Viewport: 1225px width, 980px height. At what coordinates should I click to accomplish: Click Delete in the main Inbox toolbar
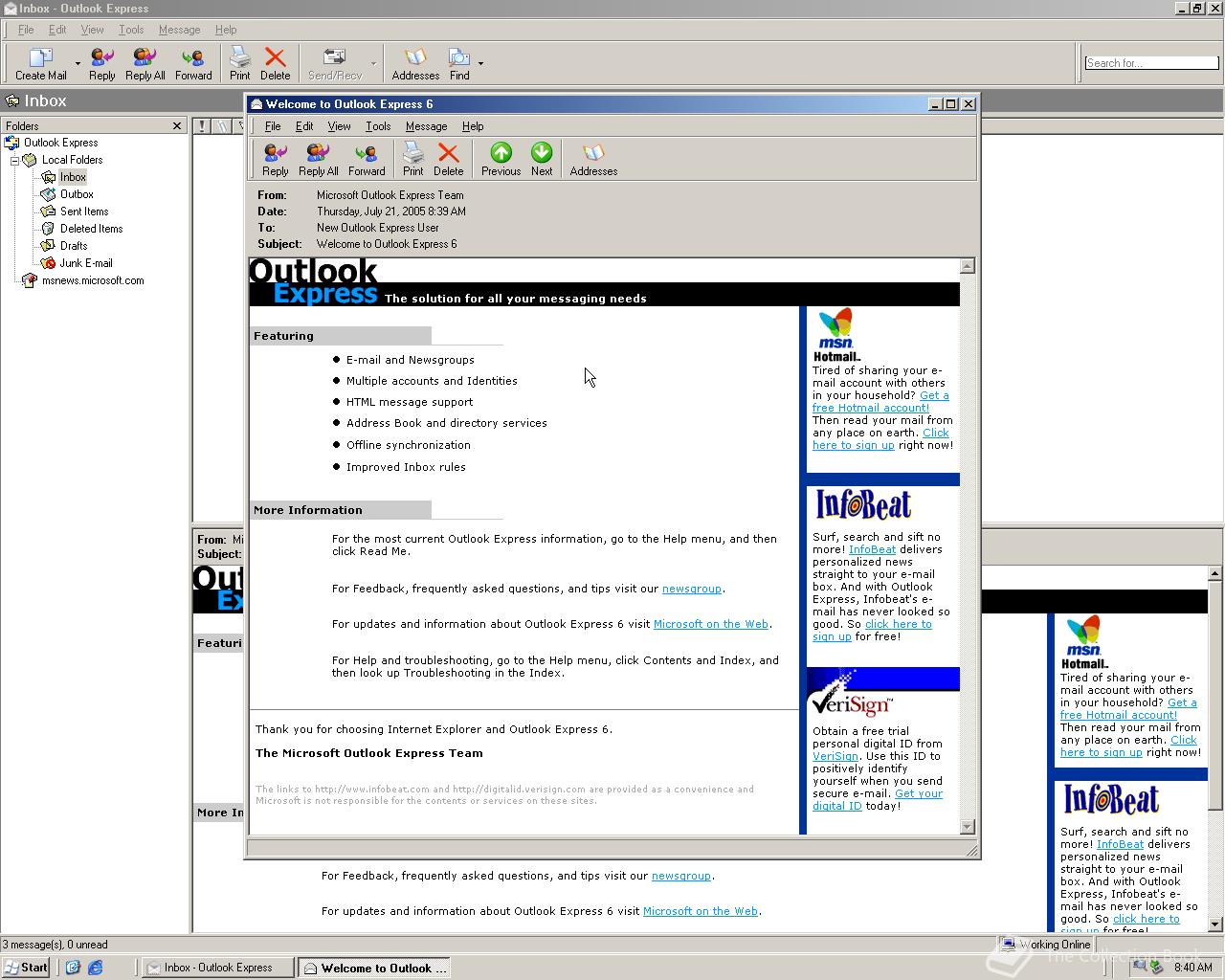pyautogui.click(x=275, y=63)
